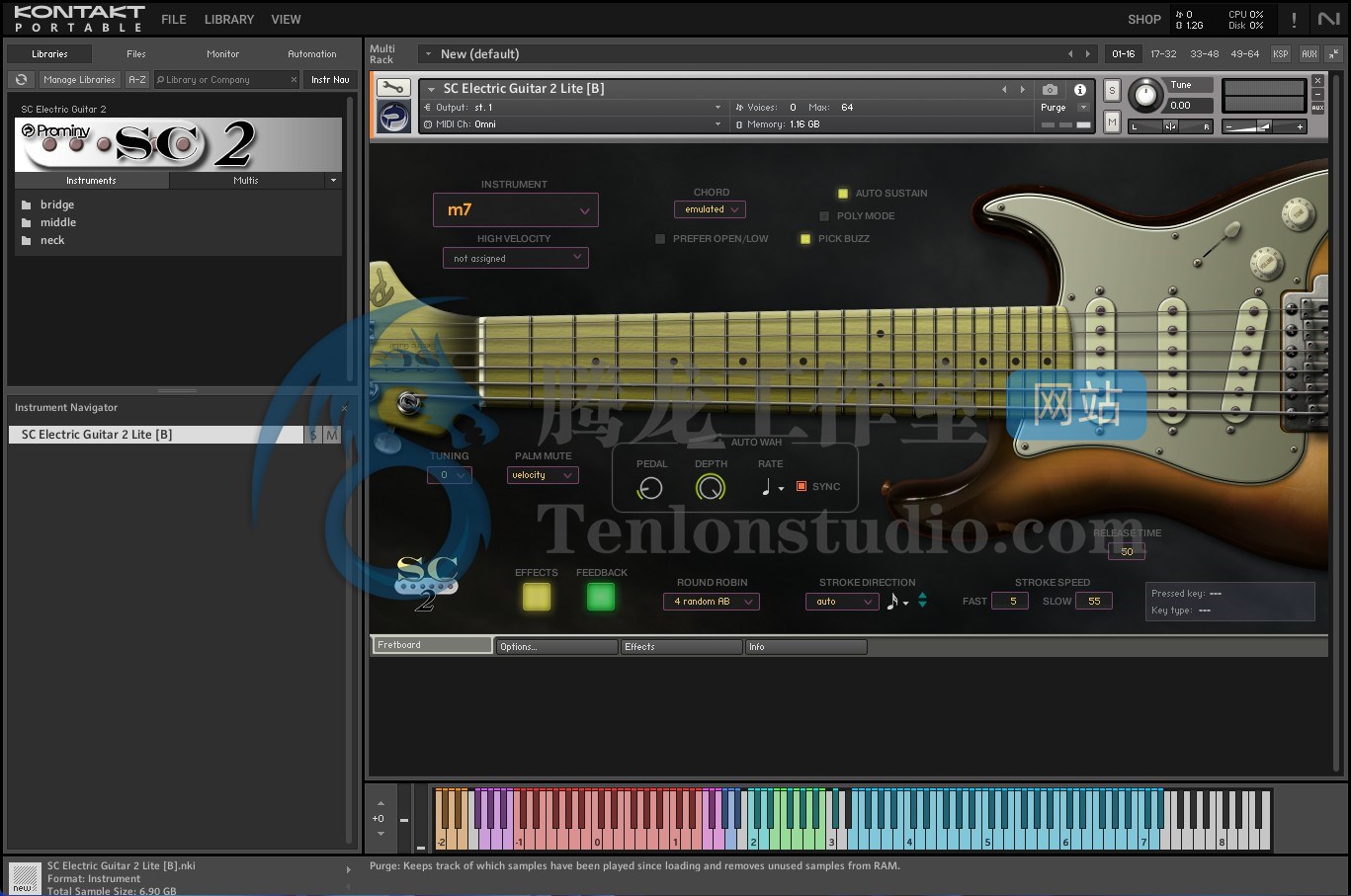Minimize the rack headers icon
1351x896 pixels.
click(1334, 53)
